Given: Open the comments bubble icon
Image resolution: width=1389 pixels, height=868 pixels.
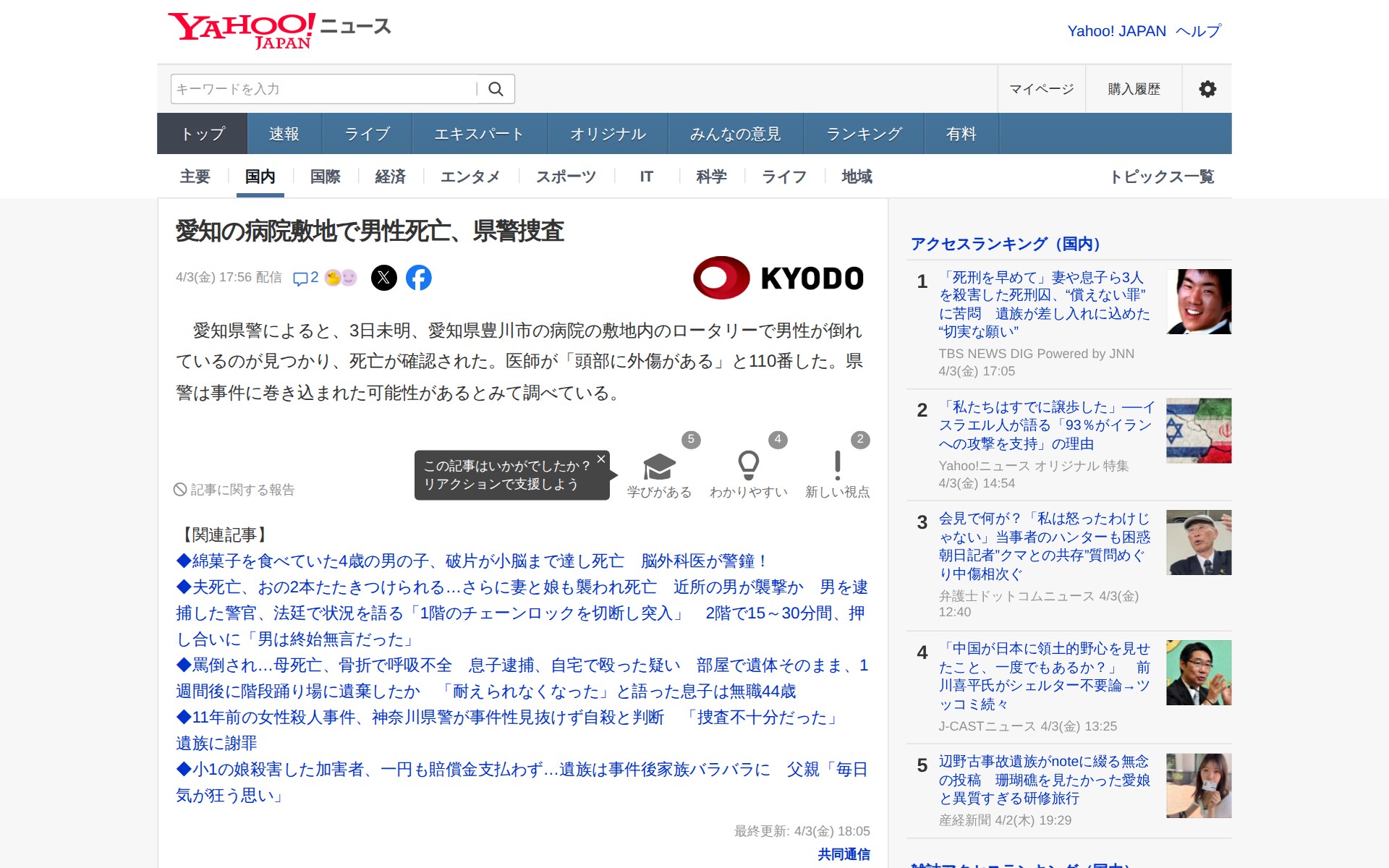Looking at the screenshot, I should click(300, 278).
